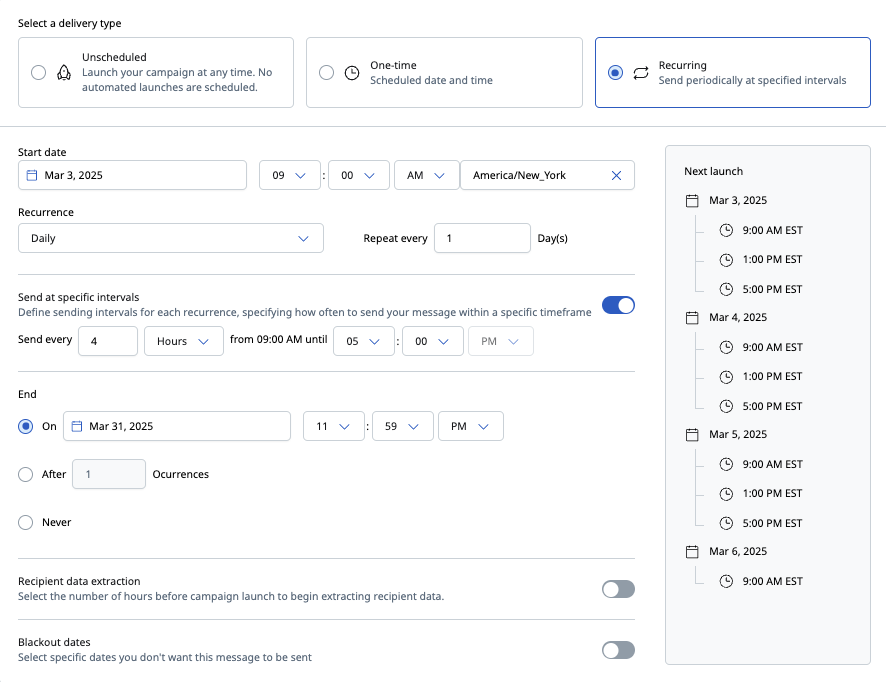The width and height of the screenshot is (886, 682).
Task: Click the recurring arrows icon
Action: (641, 73)
